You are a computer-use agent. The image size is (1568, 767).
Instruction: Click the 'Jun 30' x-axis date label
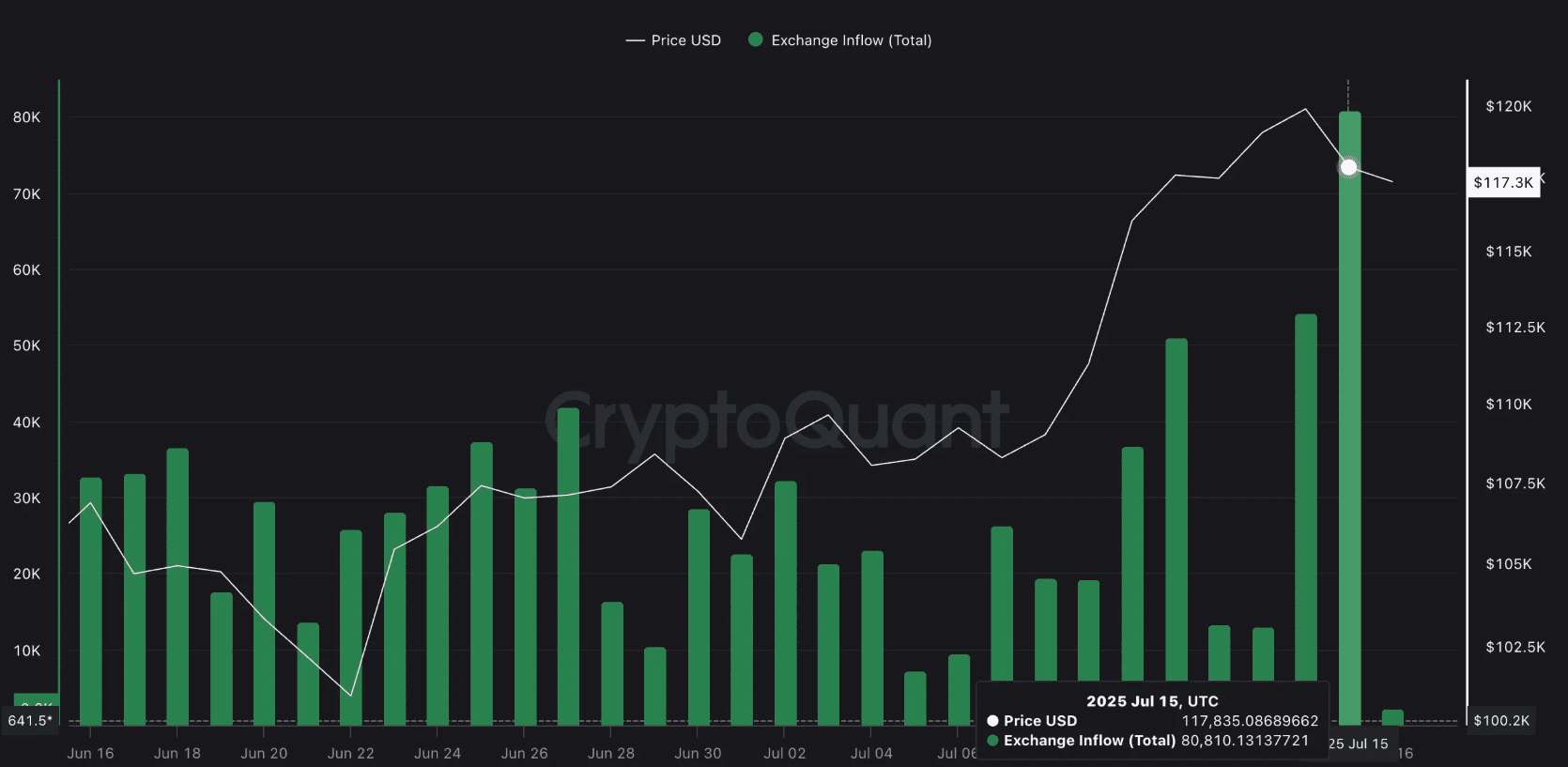click(x=698, y=753)
